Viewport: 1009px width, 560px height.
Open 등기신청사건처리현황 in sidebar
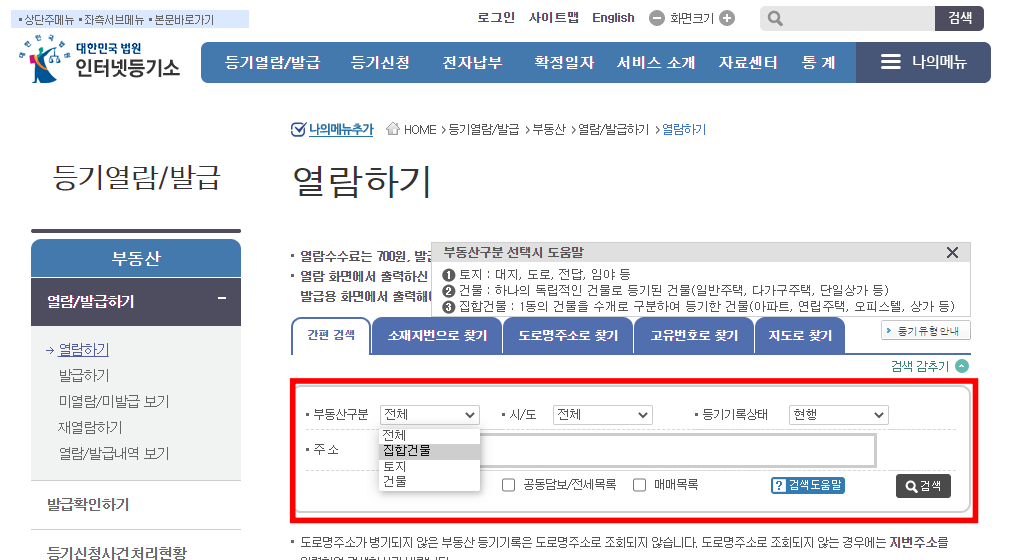pos(116,552)
